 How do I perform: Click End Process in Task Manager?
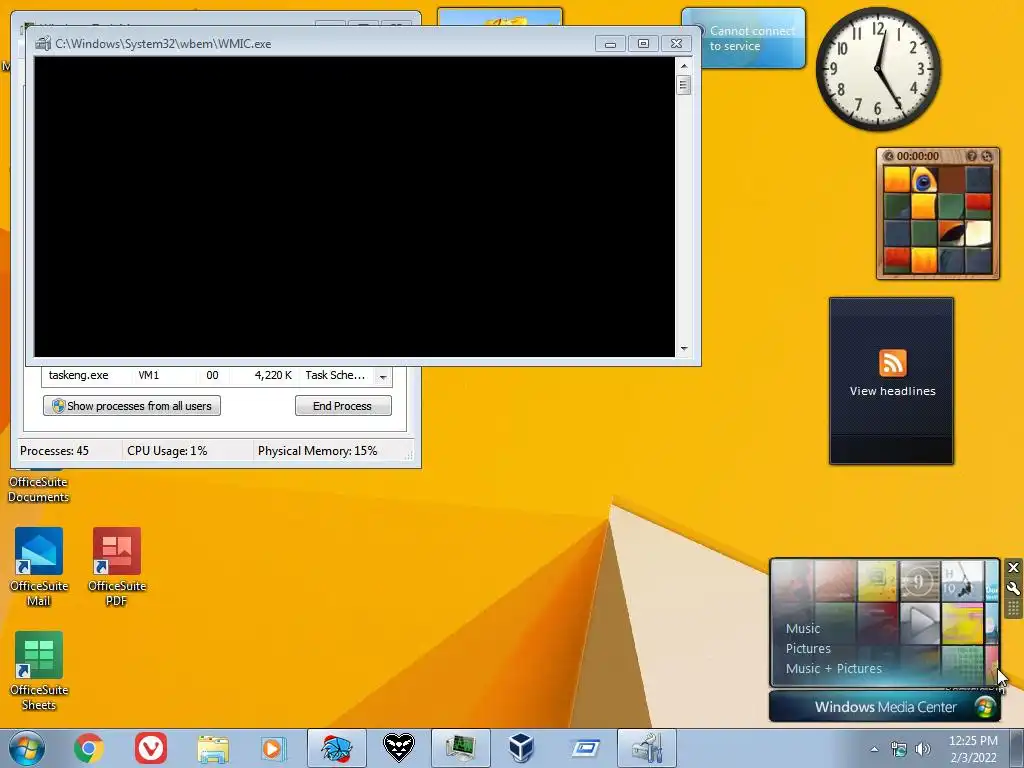pyautogui.click(x=343, y=406)
